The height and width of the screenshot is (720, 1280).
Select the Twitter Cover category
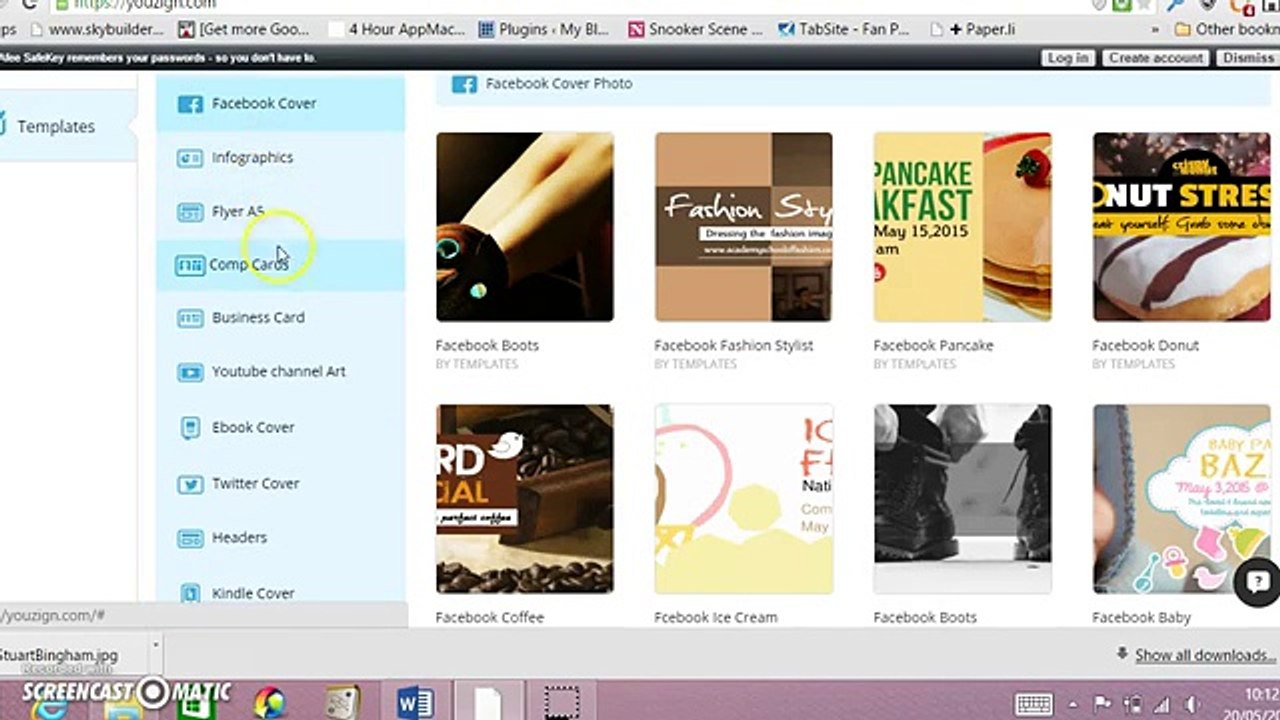[x=281, y=484]
